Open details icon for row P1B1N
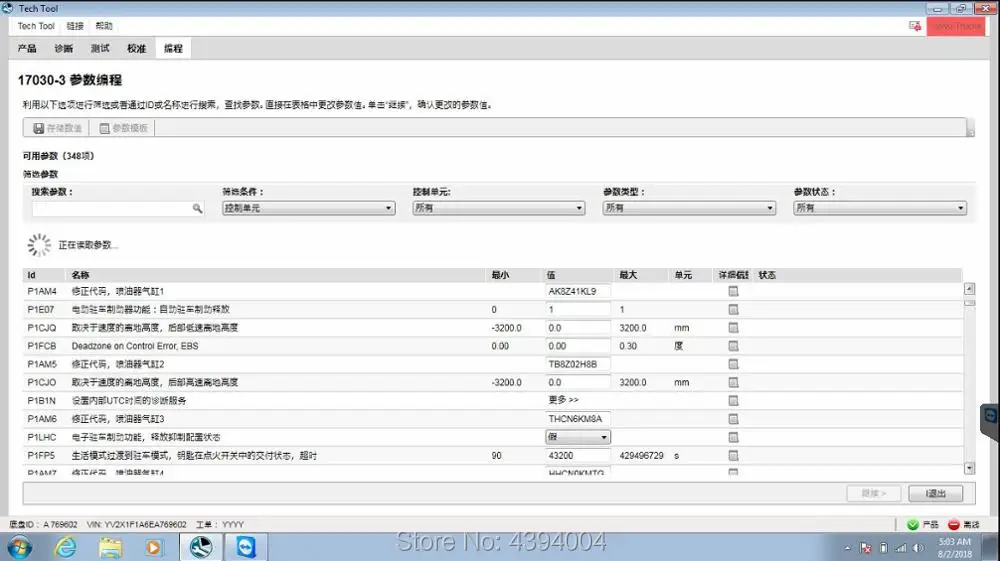1000x561 pixels. pyautogui.click(x=733, y=400)
